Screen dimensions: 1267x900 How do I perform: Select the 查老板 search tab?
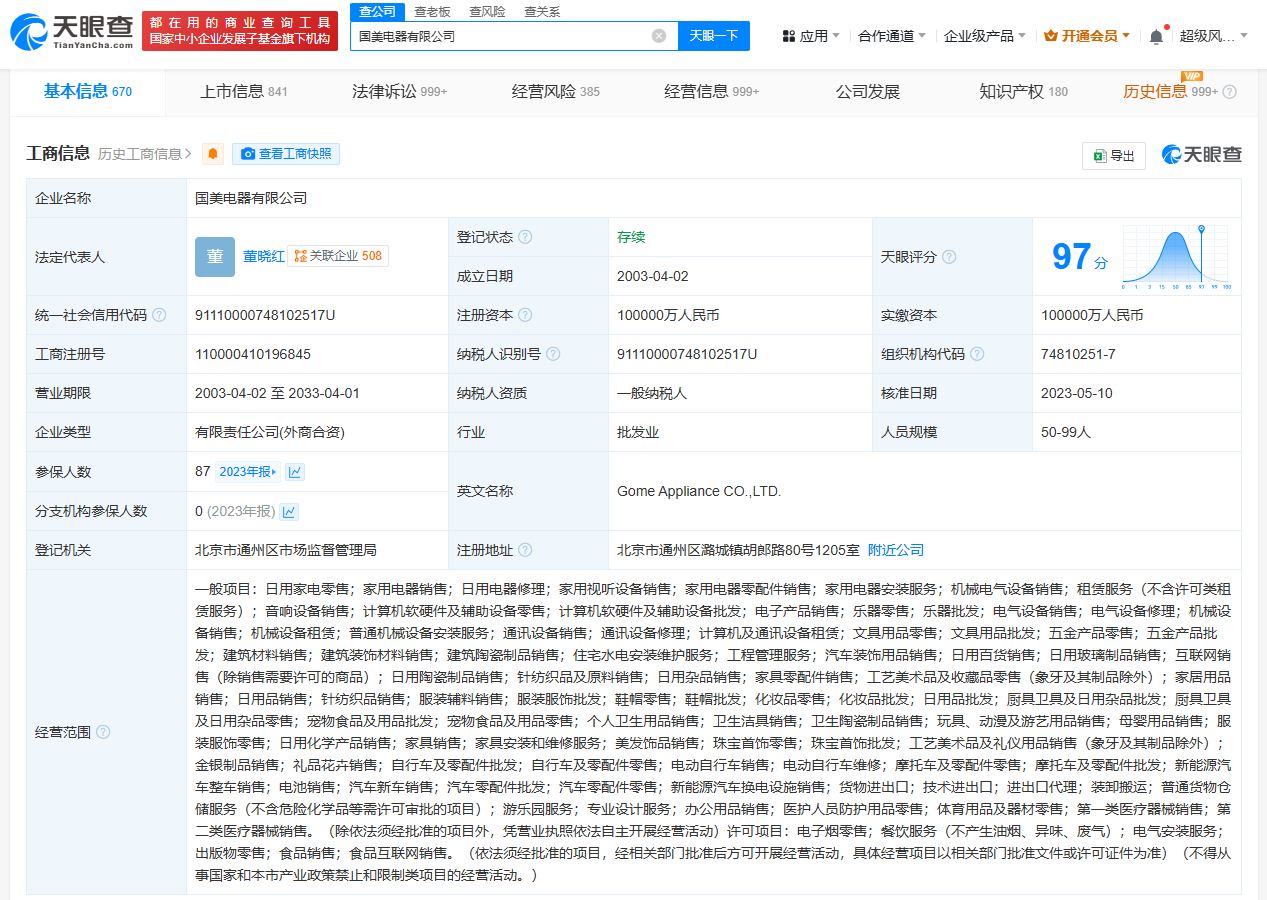(x=432, y=11)
